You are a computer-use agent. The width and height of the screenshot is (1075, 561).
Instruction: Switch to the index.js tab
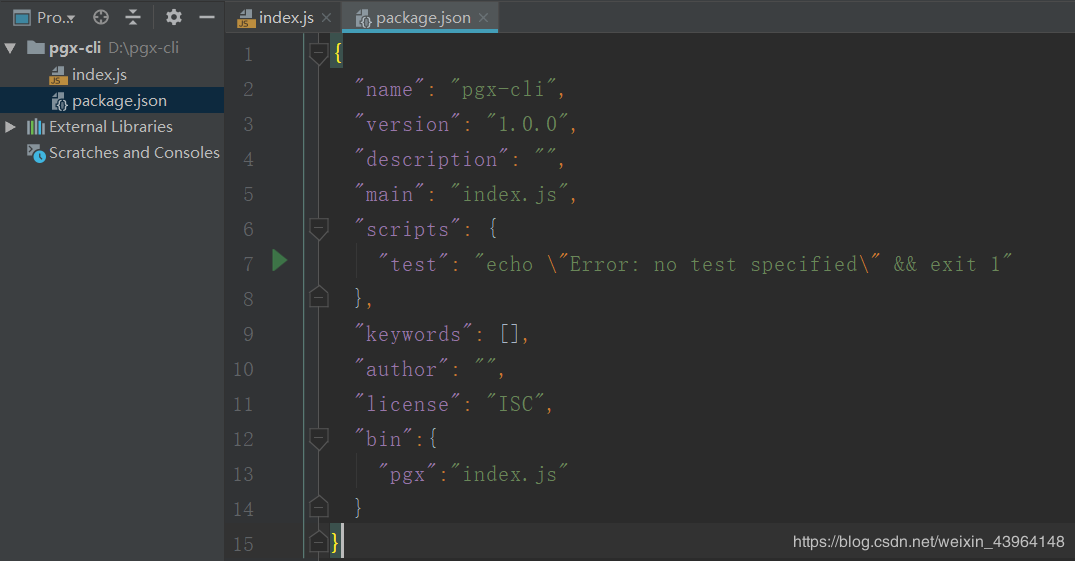tap(285, 17)
